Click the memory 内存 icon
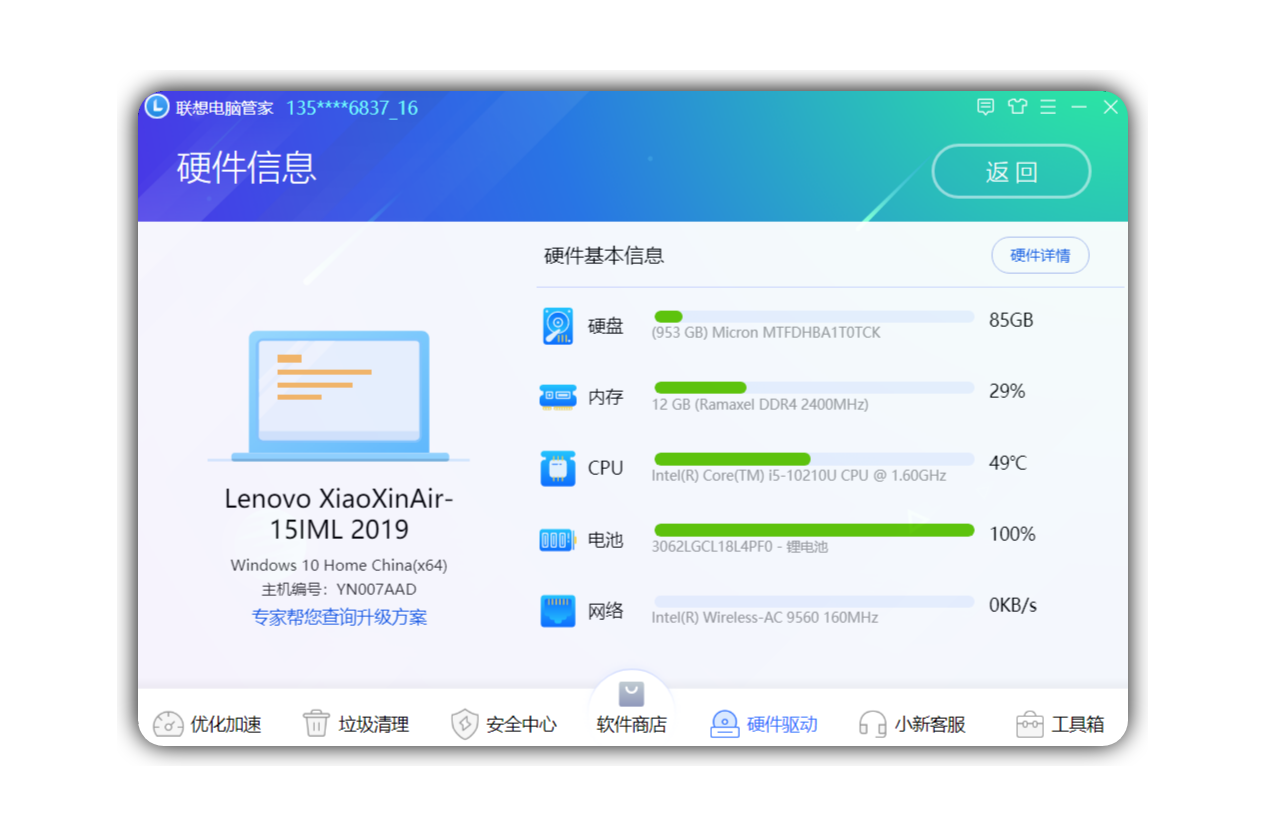The width and height of the screenshot is (1265, 836). (558, 397)
